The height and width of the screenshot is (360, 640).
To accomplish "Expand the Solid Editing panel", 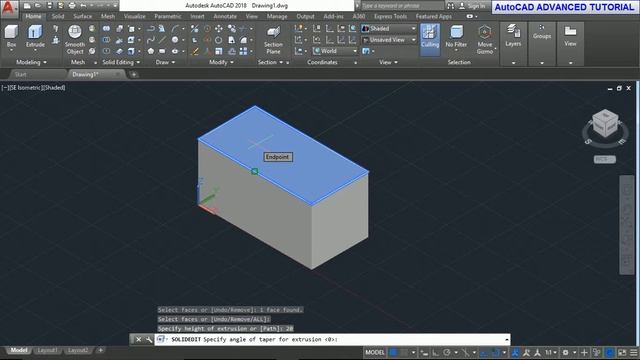I will pyautogui.click(x=121, y=62).
